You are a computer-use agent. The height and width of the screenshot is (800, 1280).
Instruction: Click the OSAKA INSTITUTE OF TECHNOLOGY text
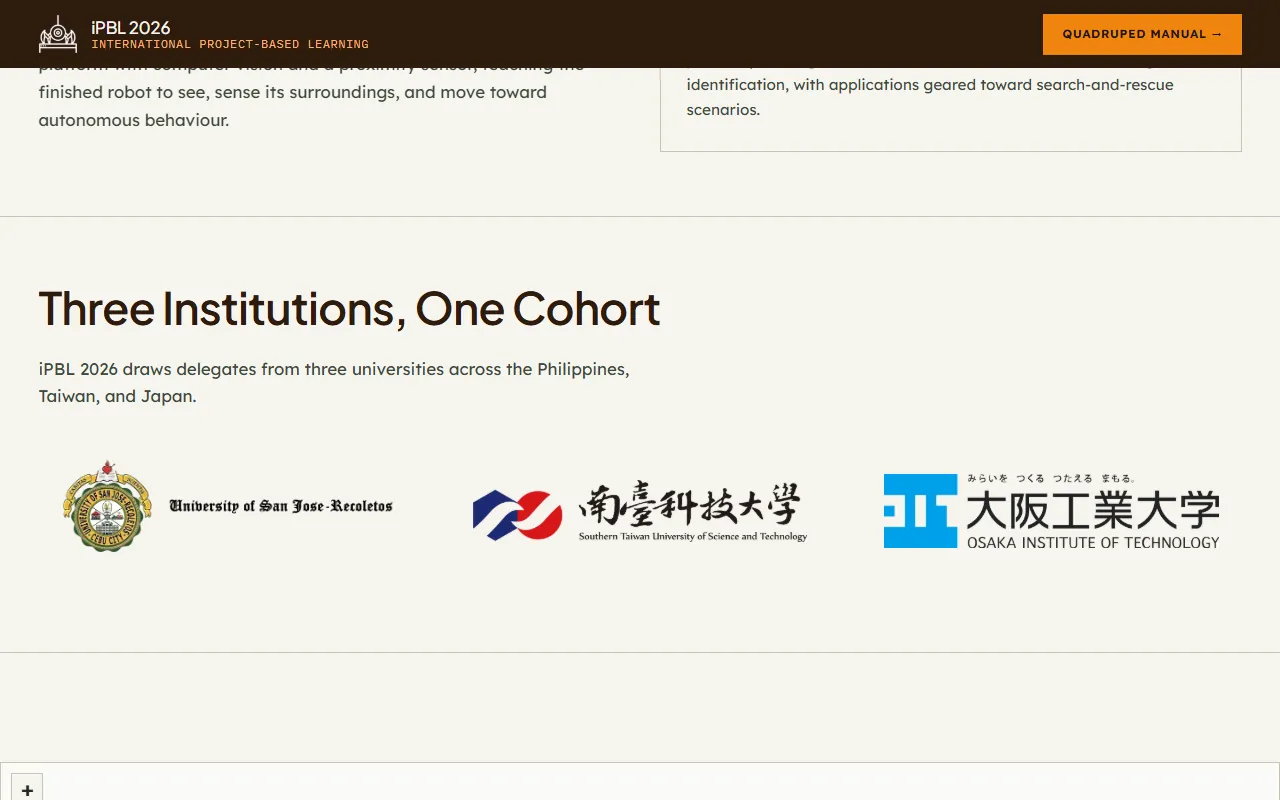pyautogui.click(x=1093, y=542)
